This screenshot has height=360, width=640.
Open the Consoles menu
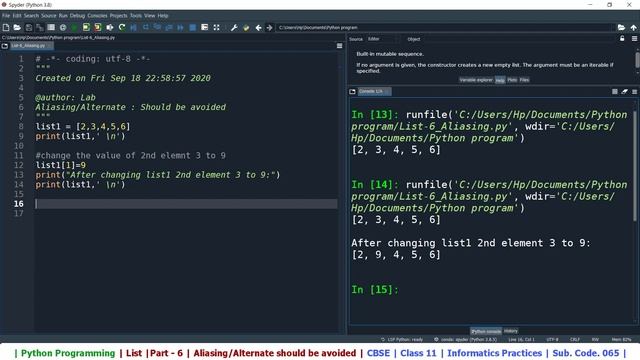(97, 16)
